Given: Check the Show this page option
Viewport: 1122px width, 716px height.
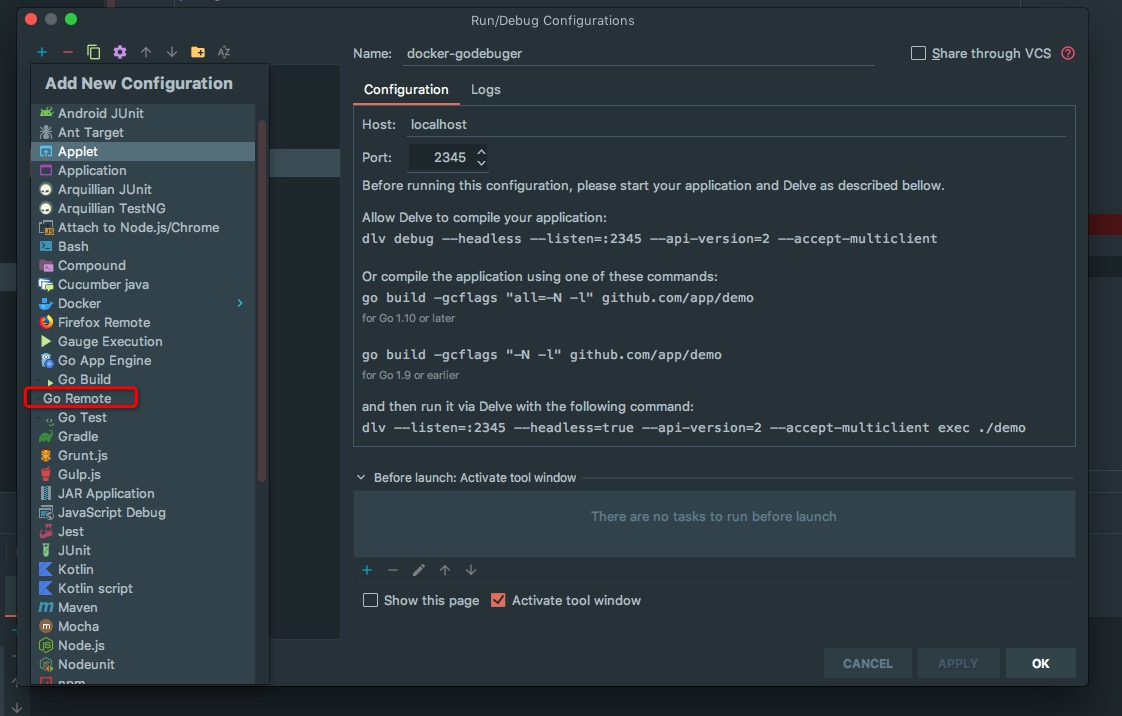Looking at the screenshot, I should point(371,600).
